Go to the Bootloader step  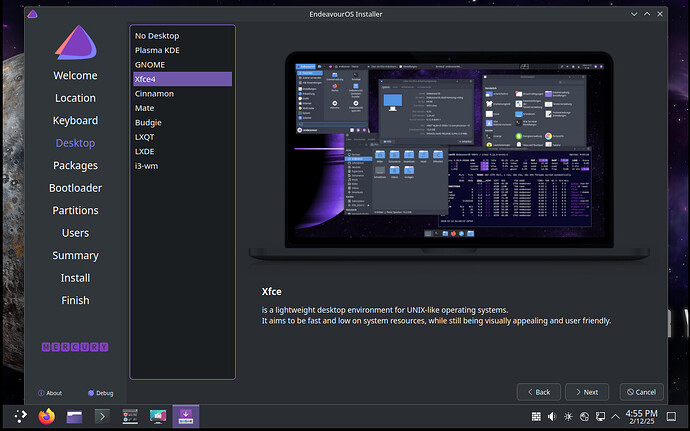click(x=75, y=188)
